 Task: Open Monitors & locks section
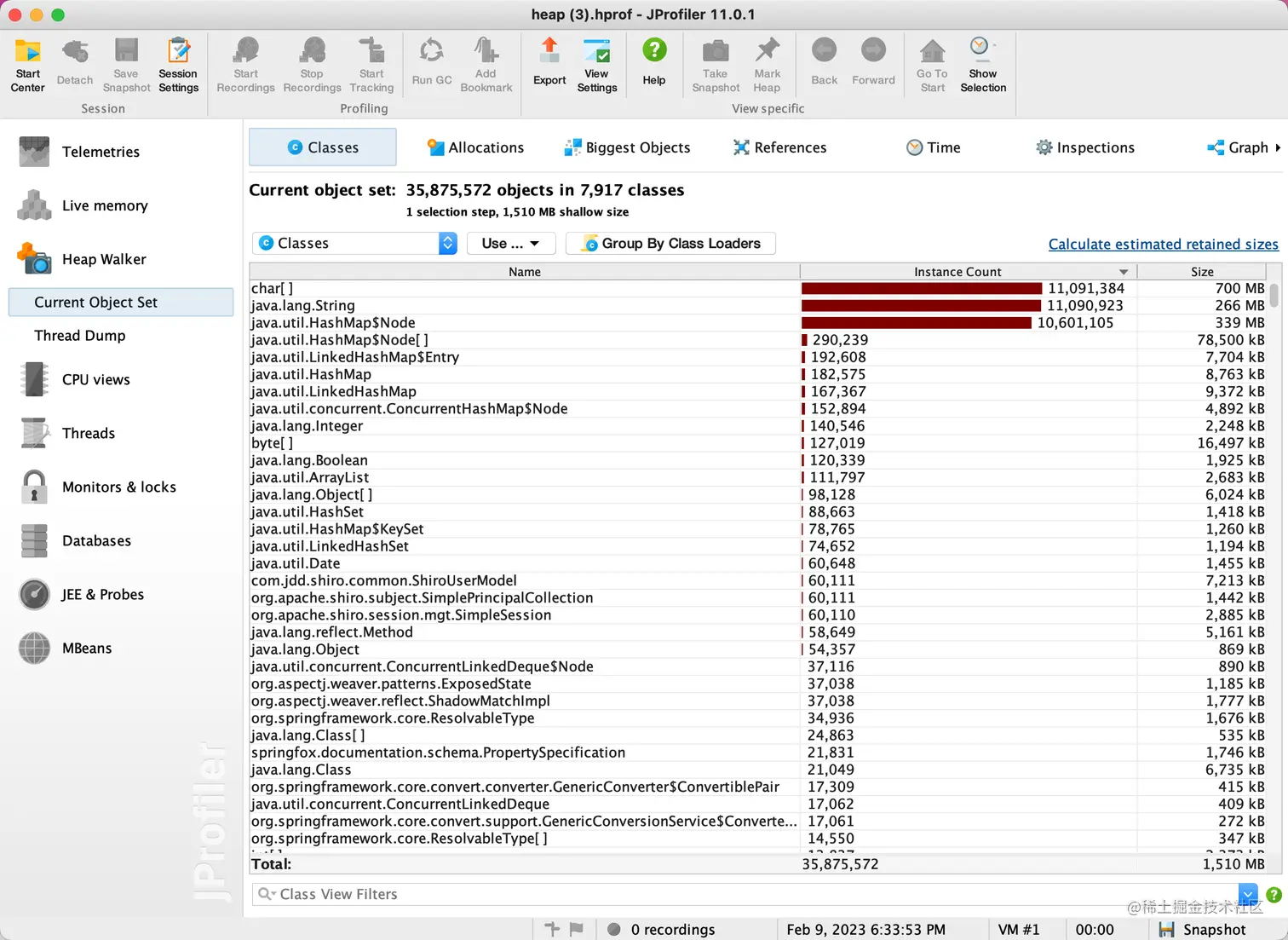tap(121, 487)
